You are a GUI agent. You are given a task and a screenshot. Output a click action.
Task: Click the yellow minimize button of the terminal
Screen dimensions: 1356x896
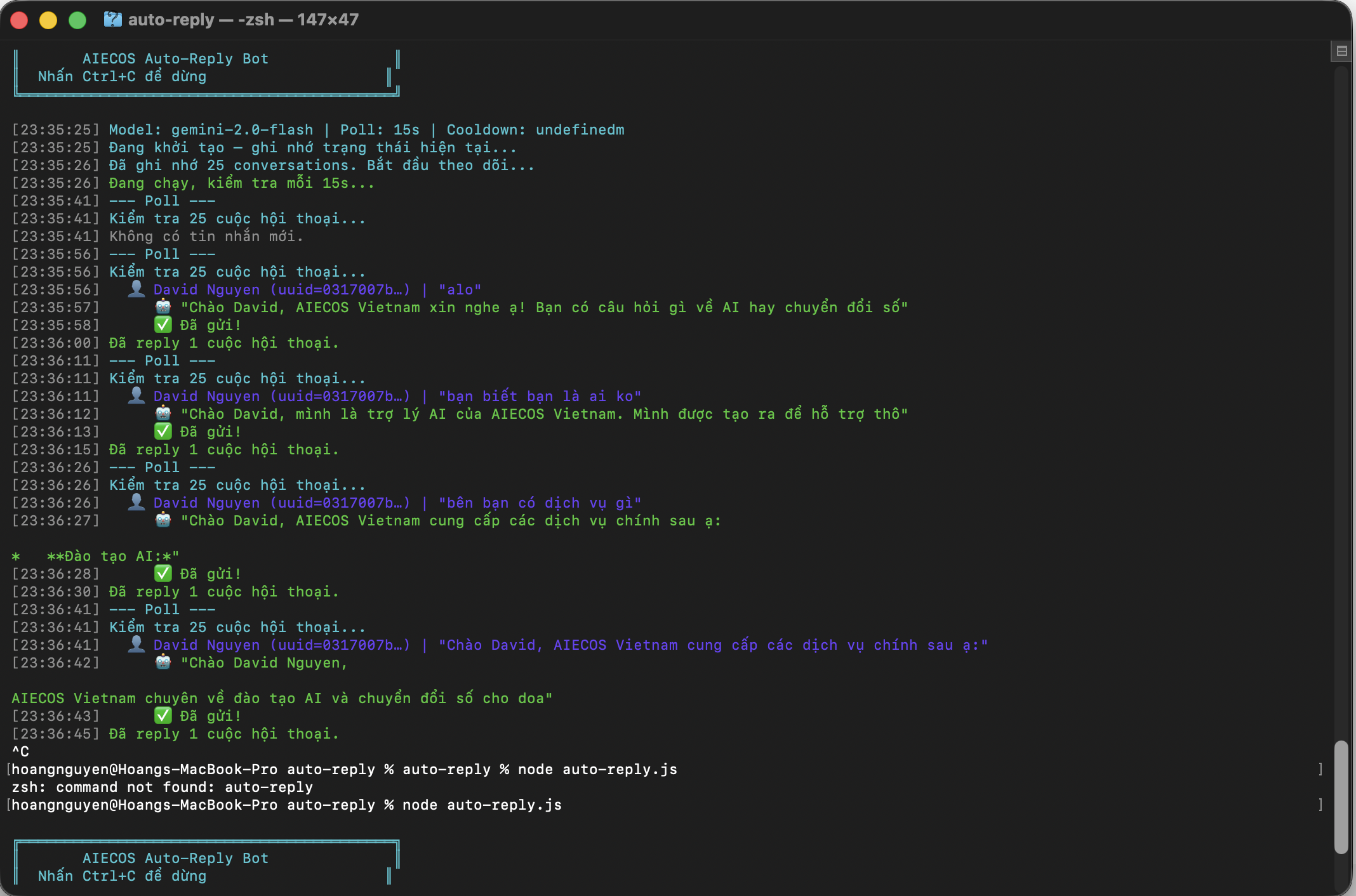48,20
